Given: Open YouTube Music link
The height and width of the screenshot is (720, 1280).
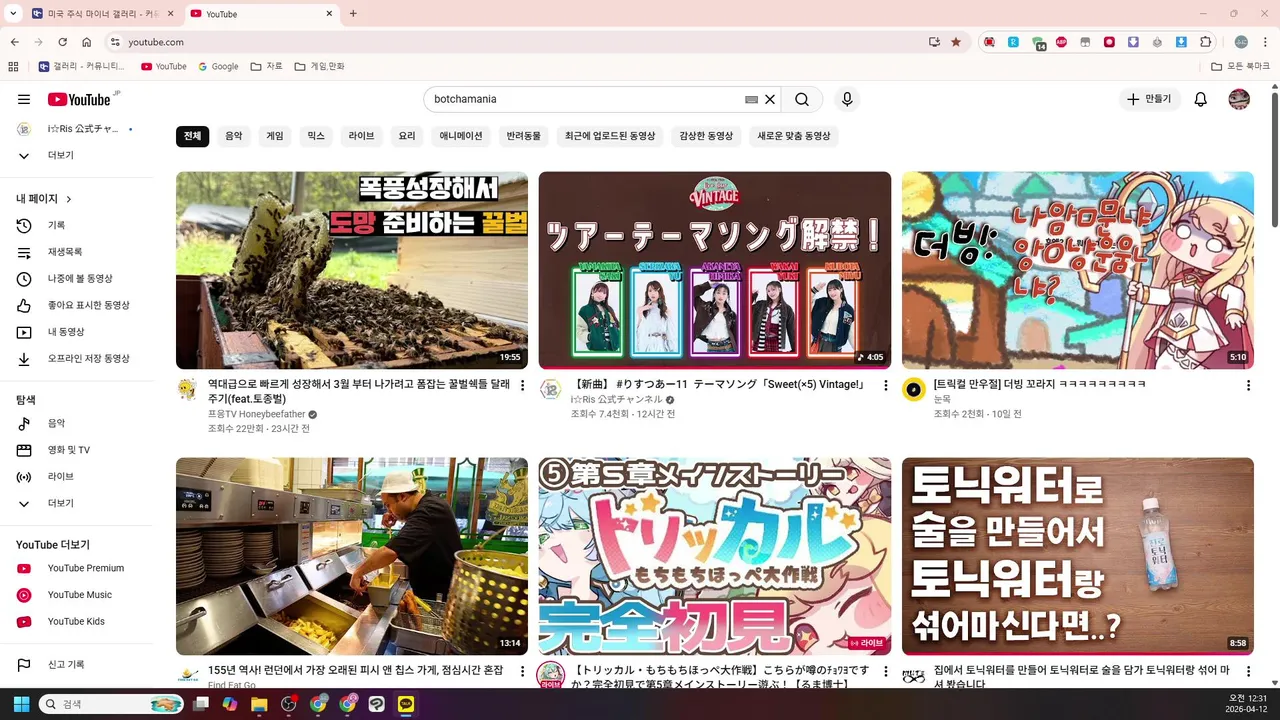Looking at the screenshot, I should pyautogui.click(x=80, y=595).
